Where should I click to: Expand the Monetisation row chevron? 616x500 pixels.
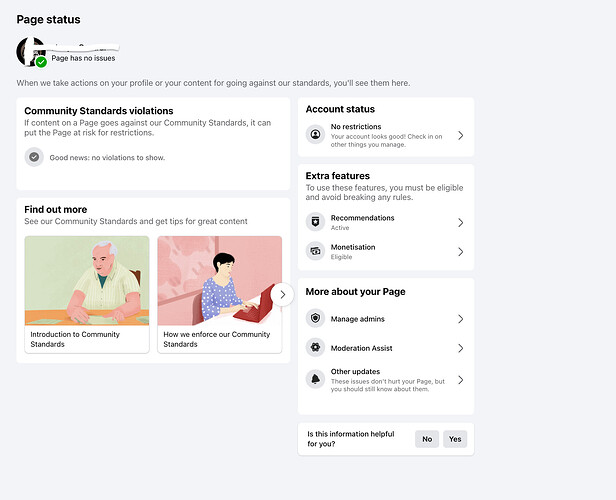click(460, 251)
